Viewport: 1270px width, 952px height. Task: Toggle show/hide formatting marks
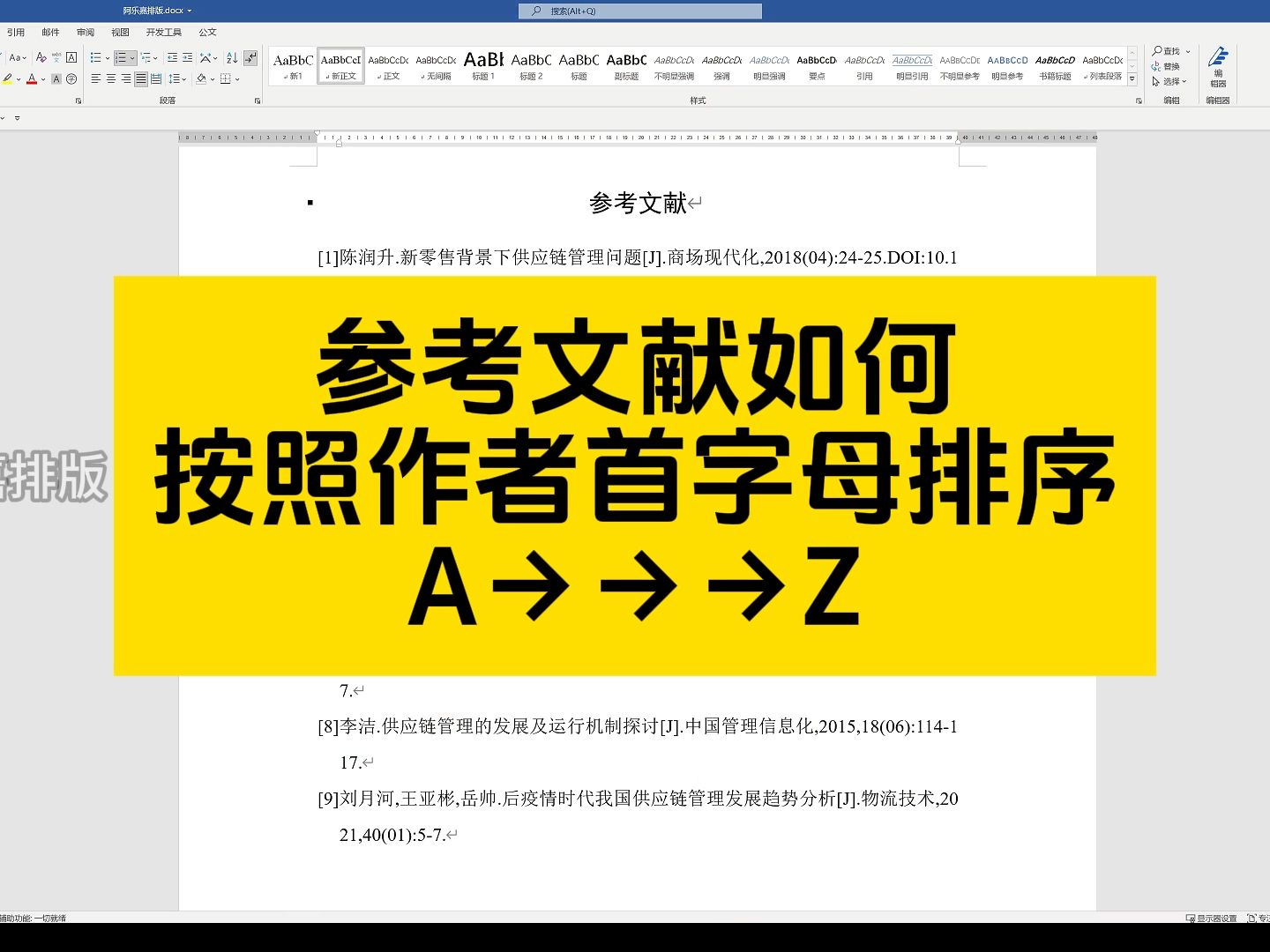point(251,57)
